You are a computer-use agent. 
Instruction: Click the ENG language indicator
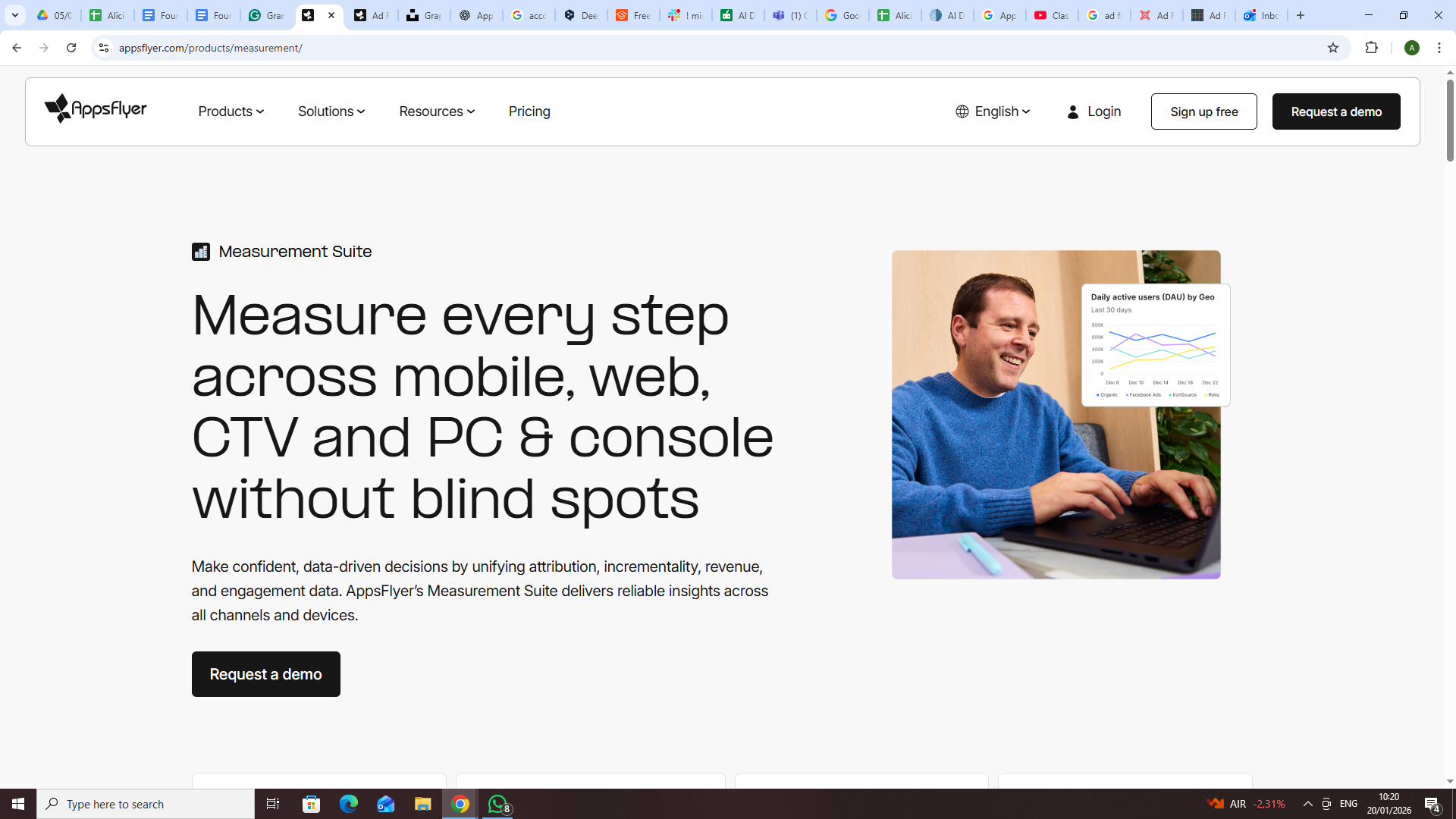click(1348, 804)
